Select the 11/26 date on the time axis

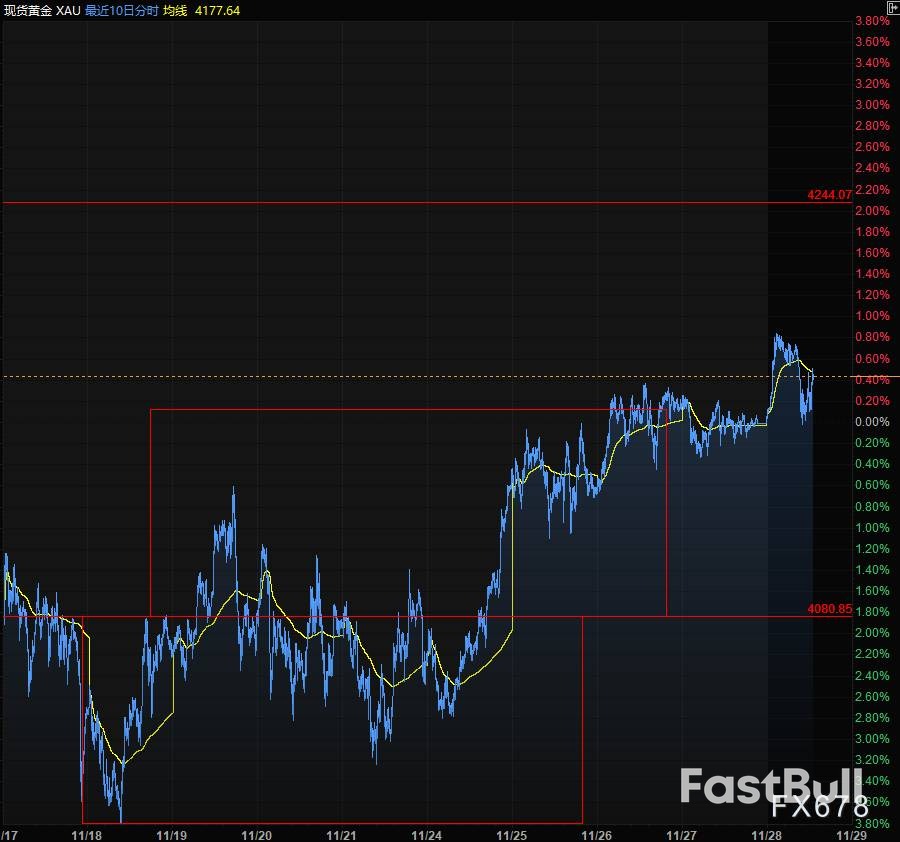(x=597, y=834)
